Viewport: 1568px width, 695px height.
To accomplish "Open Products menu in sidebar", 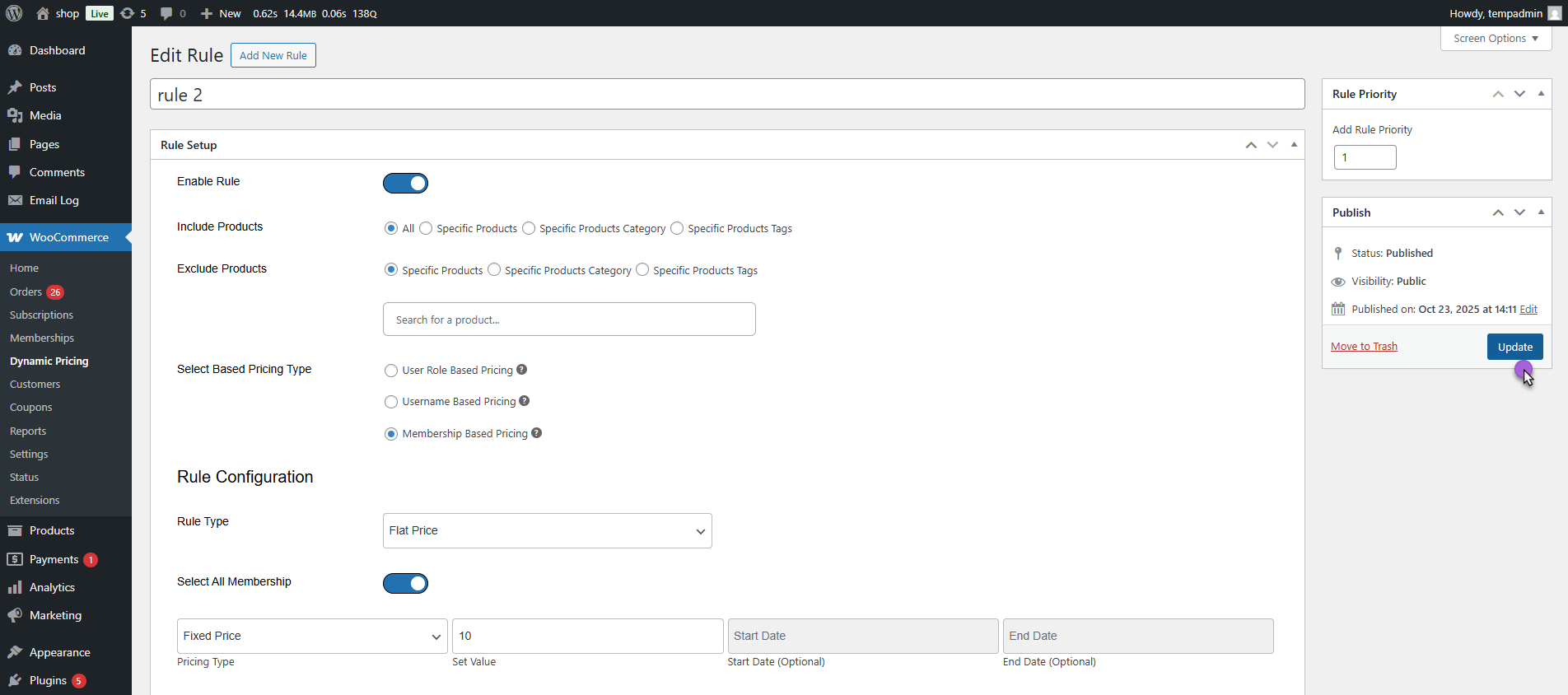I will [52, 530].
